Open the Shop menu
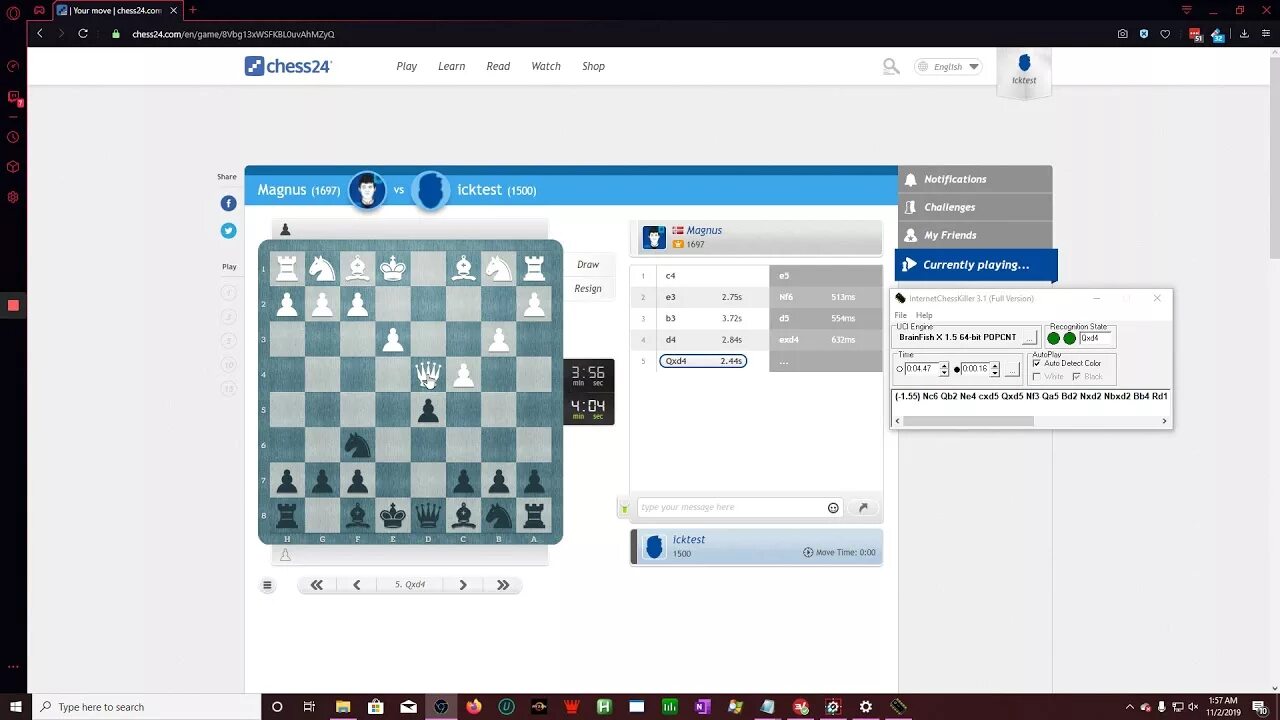The height and width of the screenshot is (720, 1280). [593, 66]
